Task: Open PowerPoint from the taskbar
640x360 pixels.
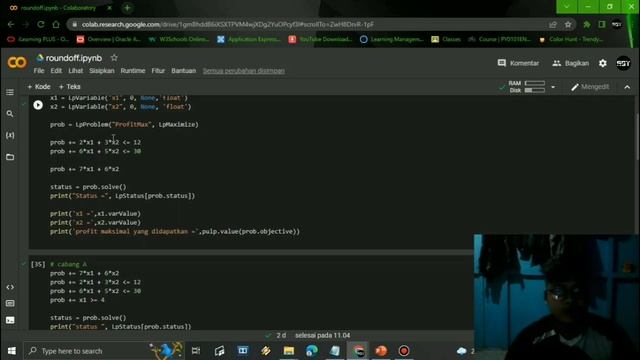Action: pos(381,351)
